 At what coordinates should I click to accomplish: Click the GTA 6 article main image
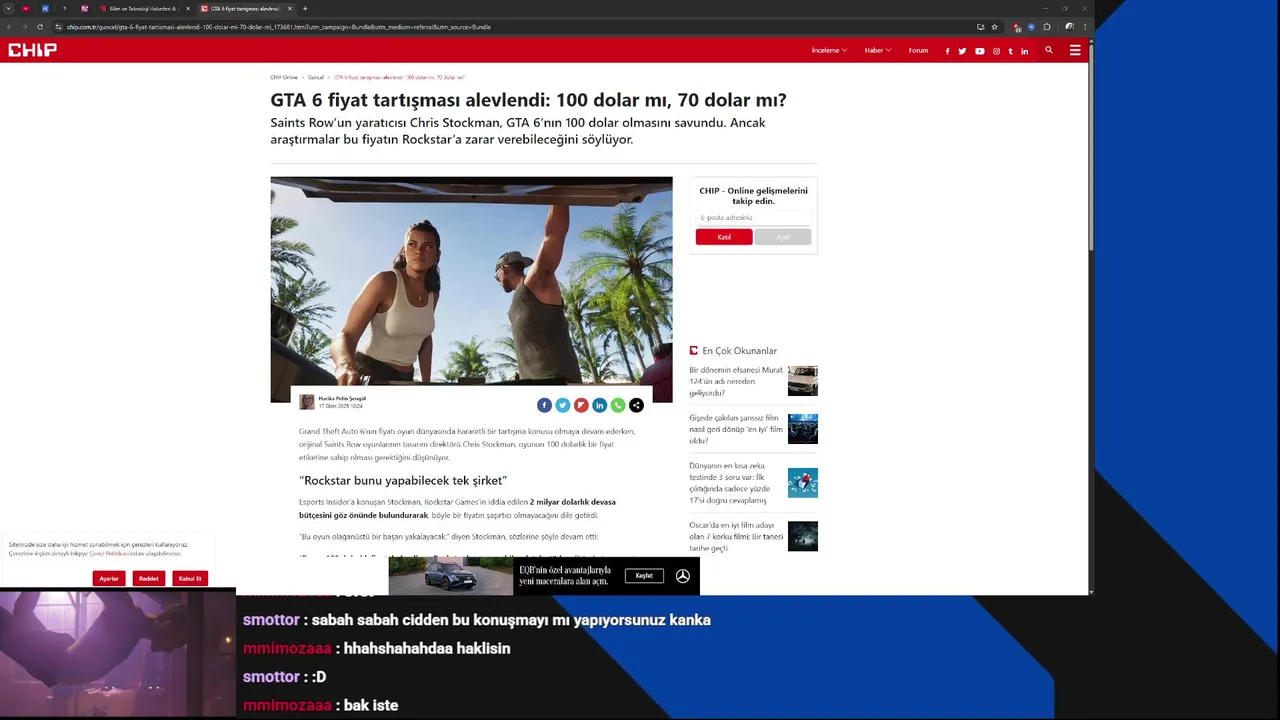[471, 290]
